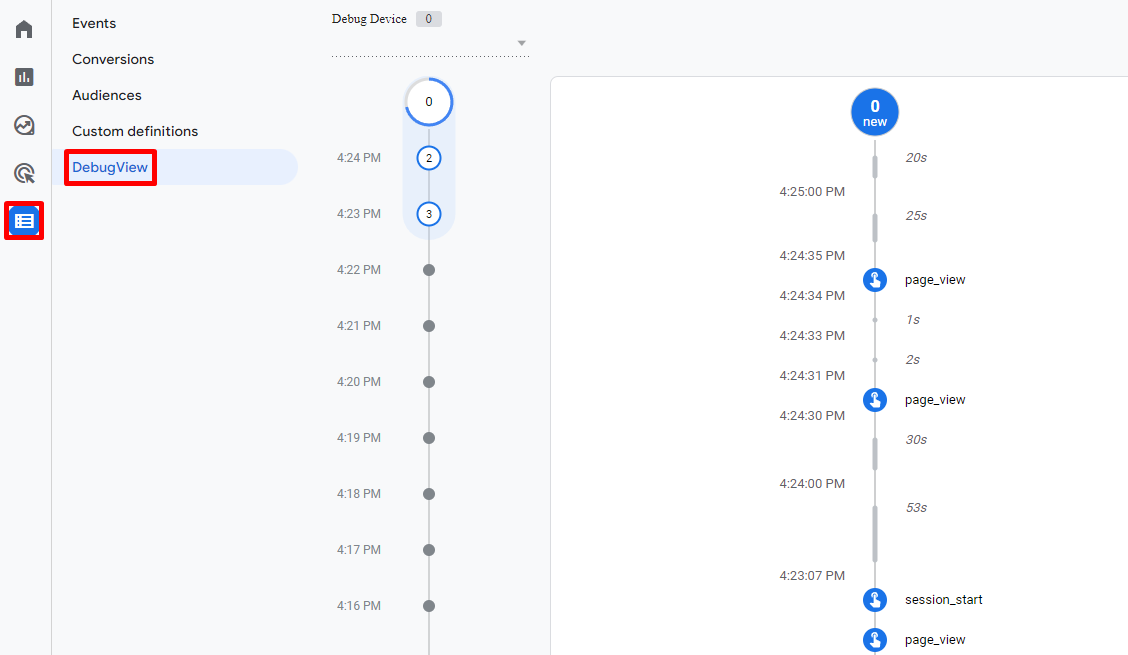Open the Home icon in the left rail
Image resolution: width=1128 pixels, height=655 pixels.
coord(24,28)
